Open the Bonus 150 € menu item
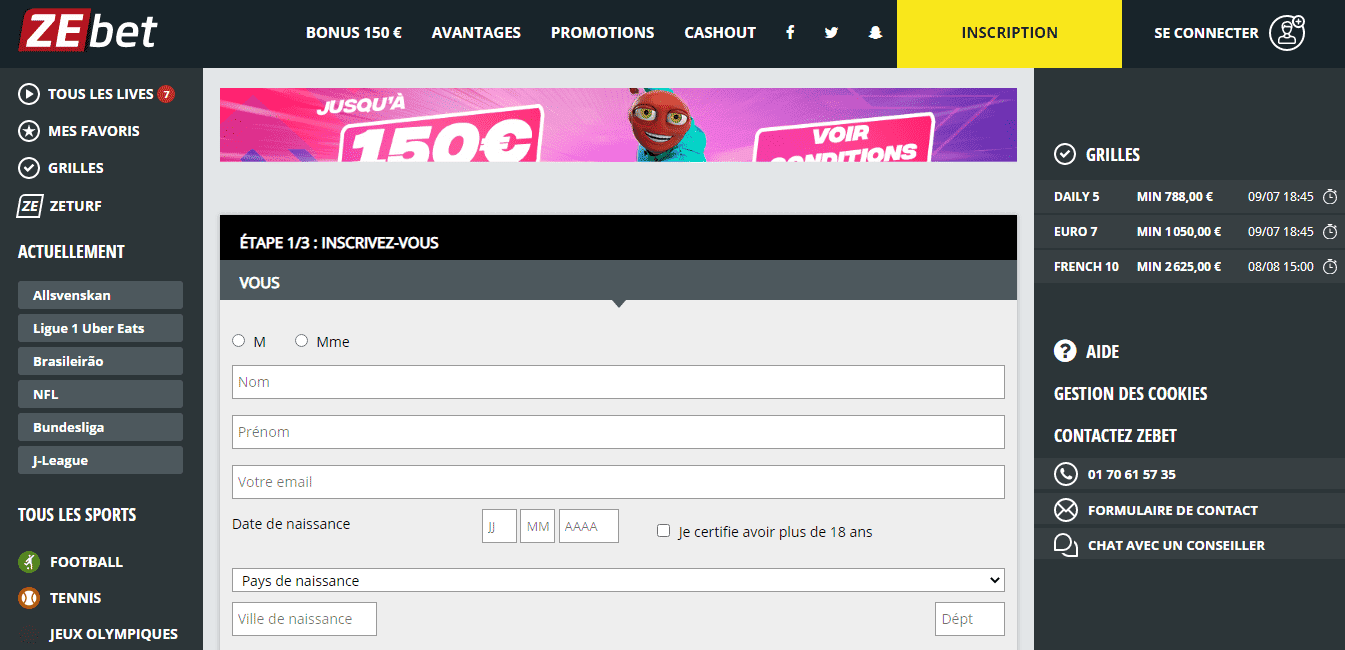The image size is (1345, 650). point(354,33)
